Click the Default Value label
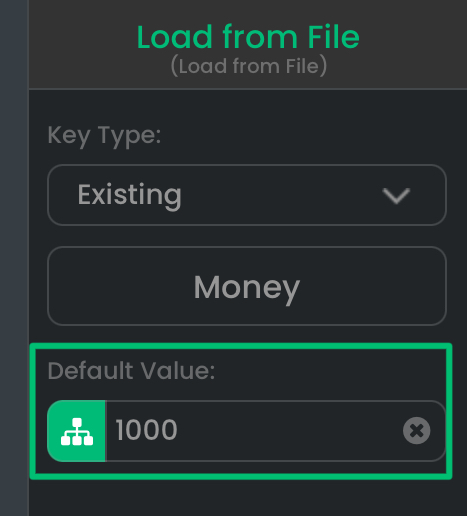The image size is (467, 516). (x=131, y=371)
